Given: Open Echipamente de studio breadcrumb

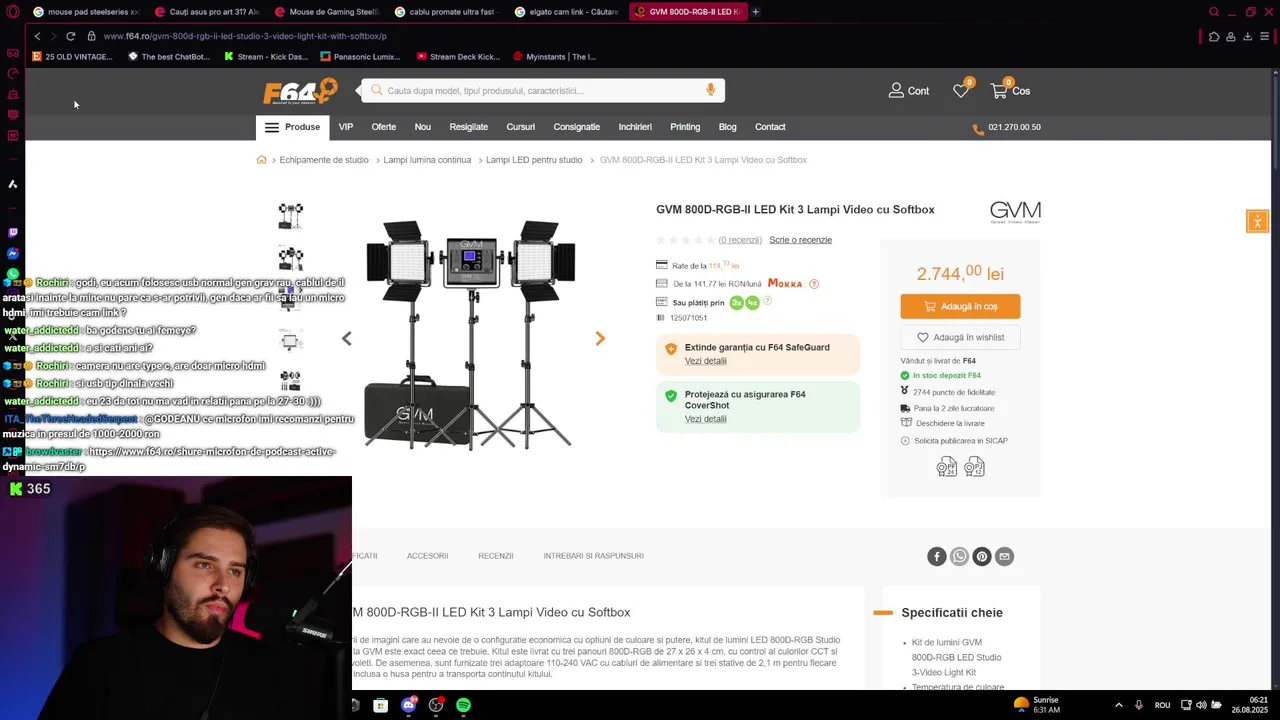Looking at the screenshot, I should click(324, 160).
